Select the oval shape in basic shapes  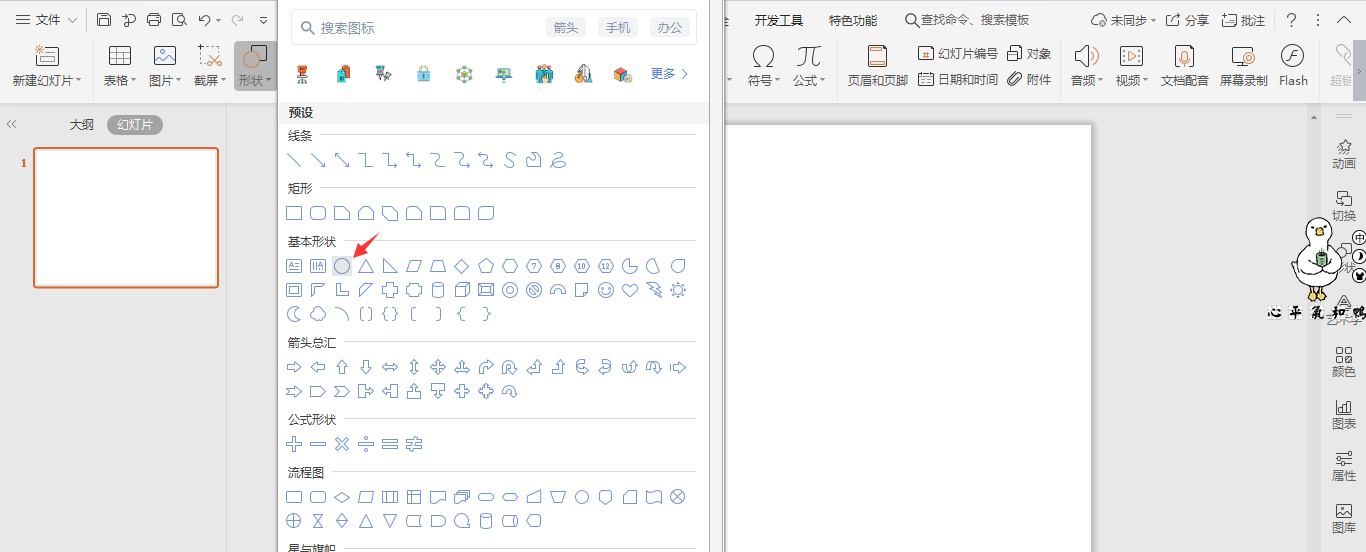point(342,266)
